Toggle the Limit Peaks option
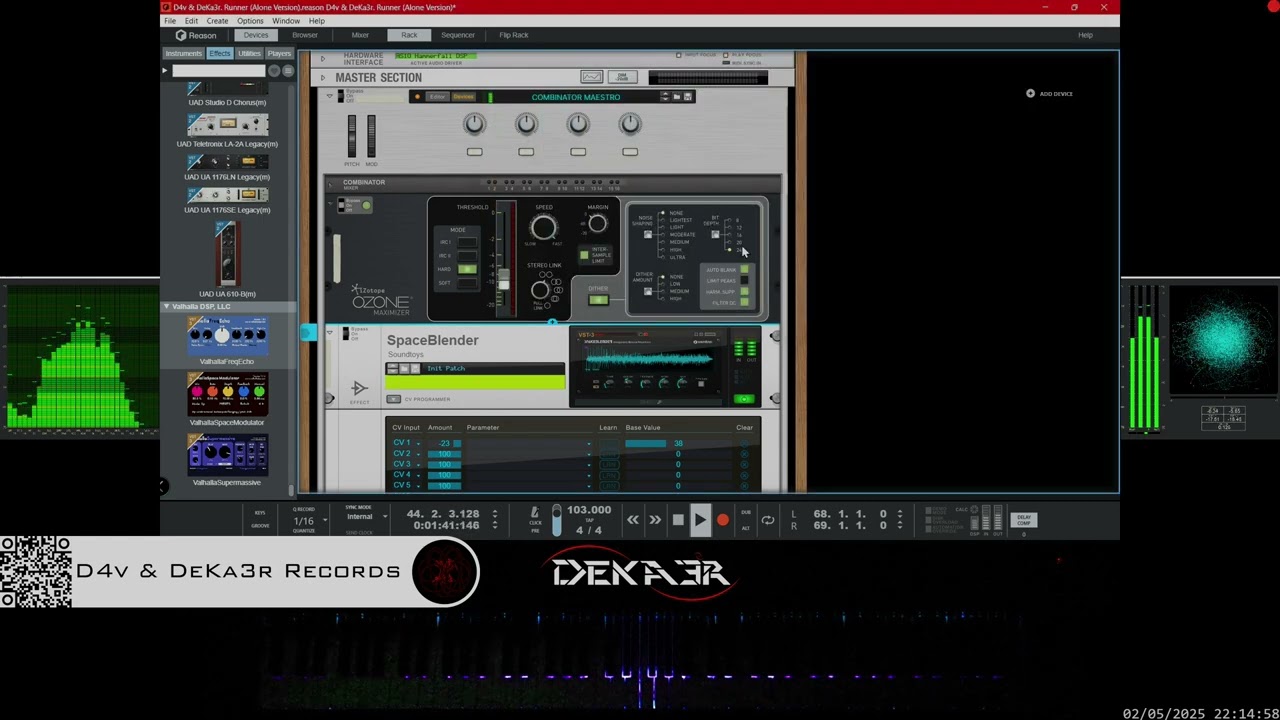 pyautogui.click(x=744, y=281)
